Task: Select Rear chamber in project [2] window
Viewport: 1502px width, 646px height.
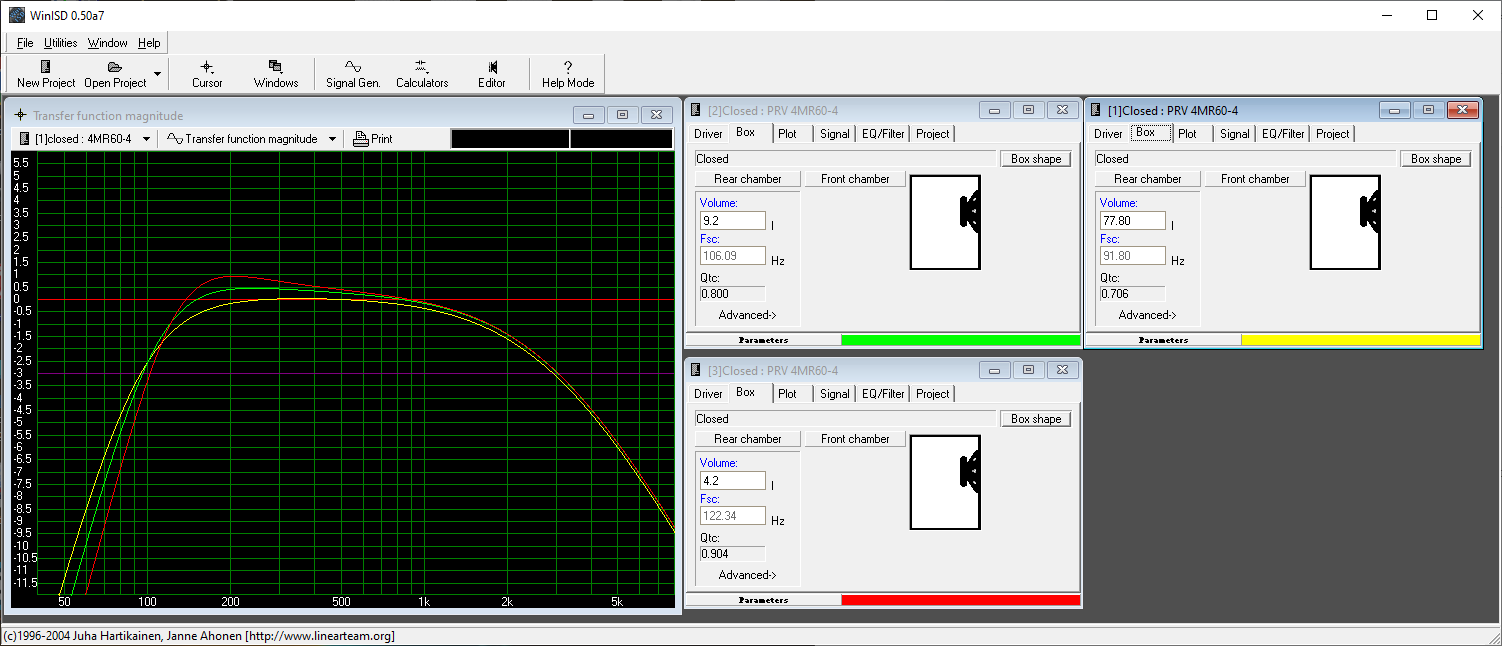Action: [x=748, y=179]
